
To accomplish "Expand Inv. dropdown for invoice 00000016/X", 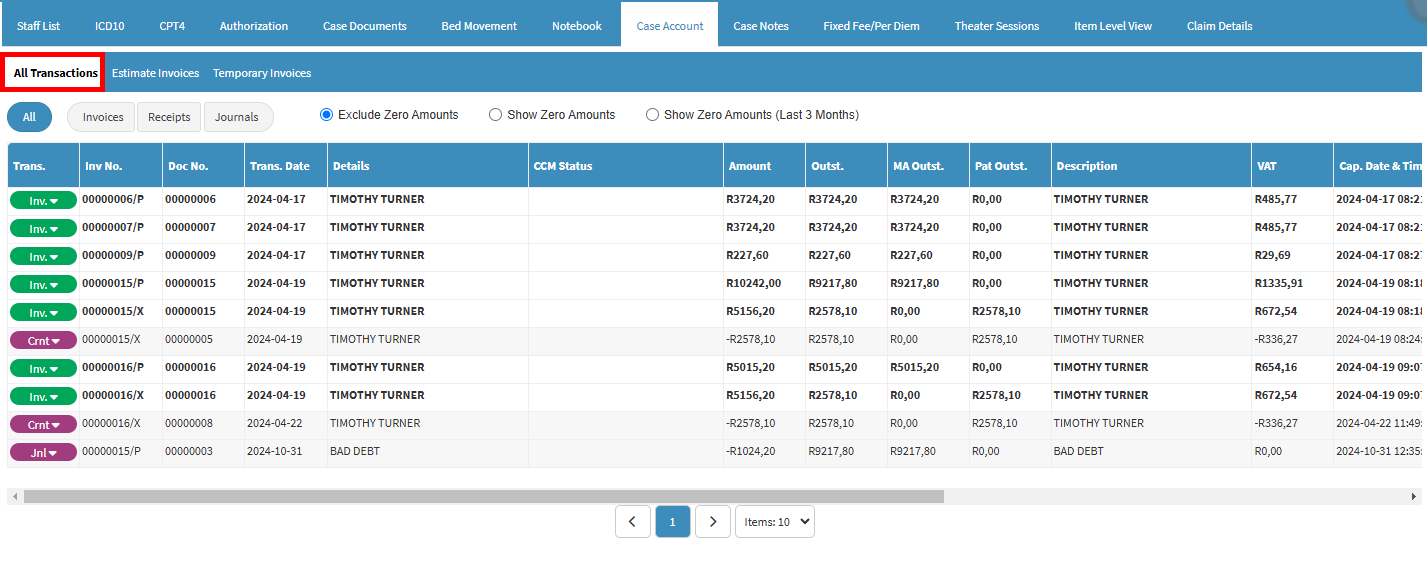I will click(x=43, y=396).
